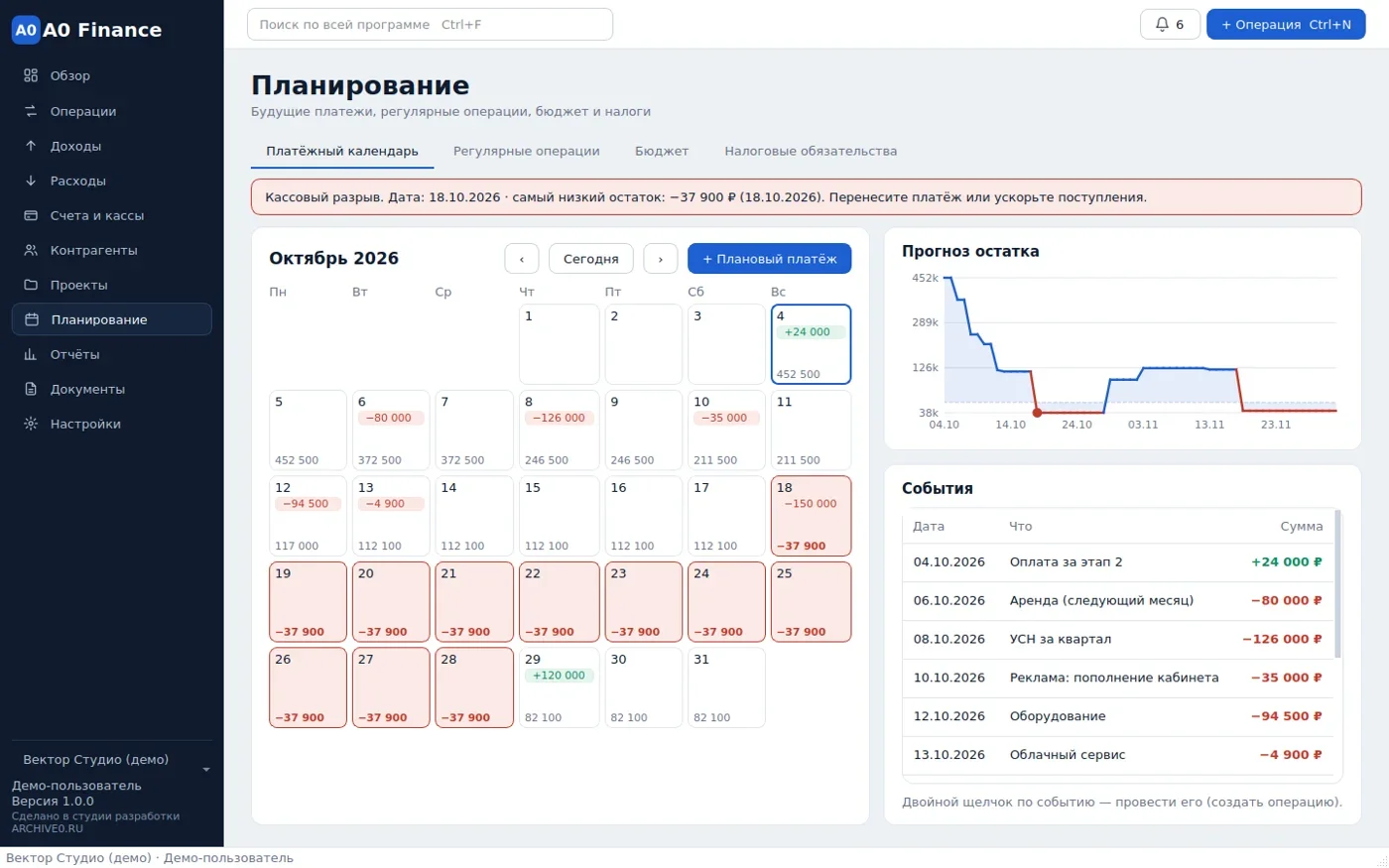Image resolution: width=1389 pixels, height=868 pixels.
Task: Click the −126 000 payment on October 8
Action: (x=559, y=418)
